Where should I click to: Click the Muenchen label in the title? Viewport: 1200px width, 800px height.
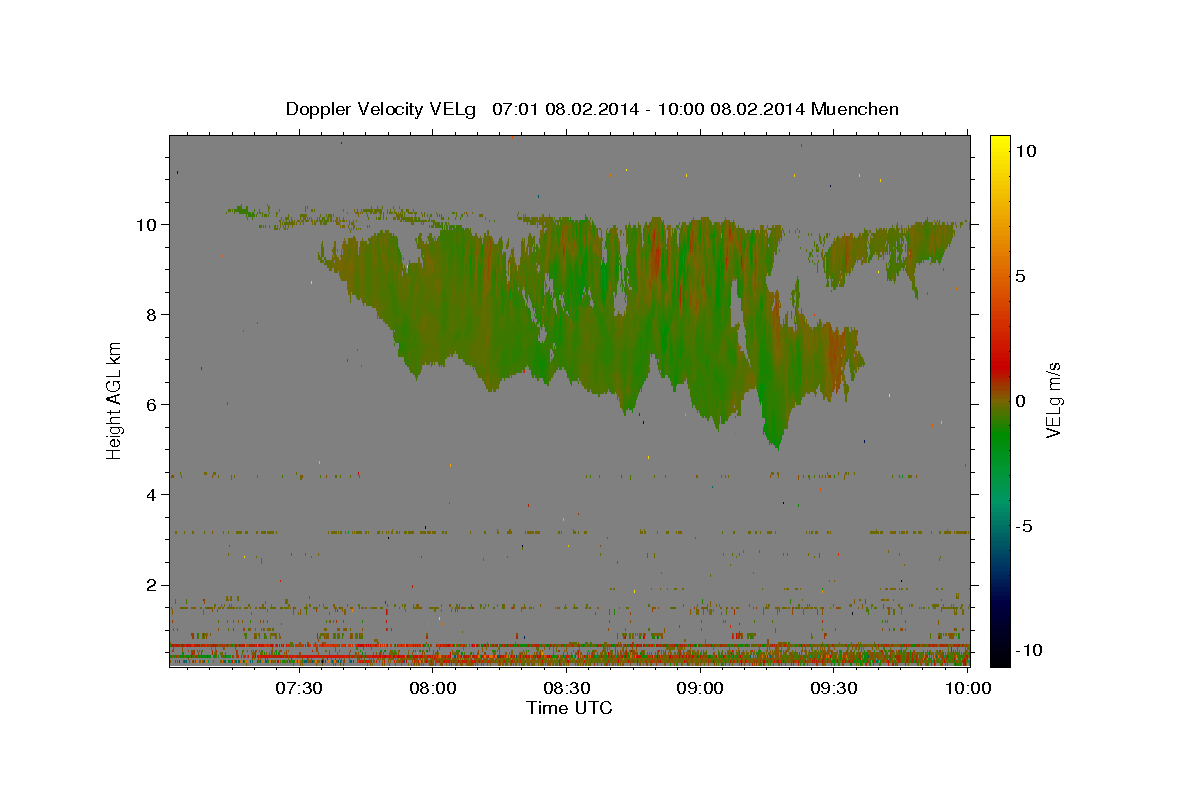point(855,109)
